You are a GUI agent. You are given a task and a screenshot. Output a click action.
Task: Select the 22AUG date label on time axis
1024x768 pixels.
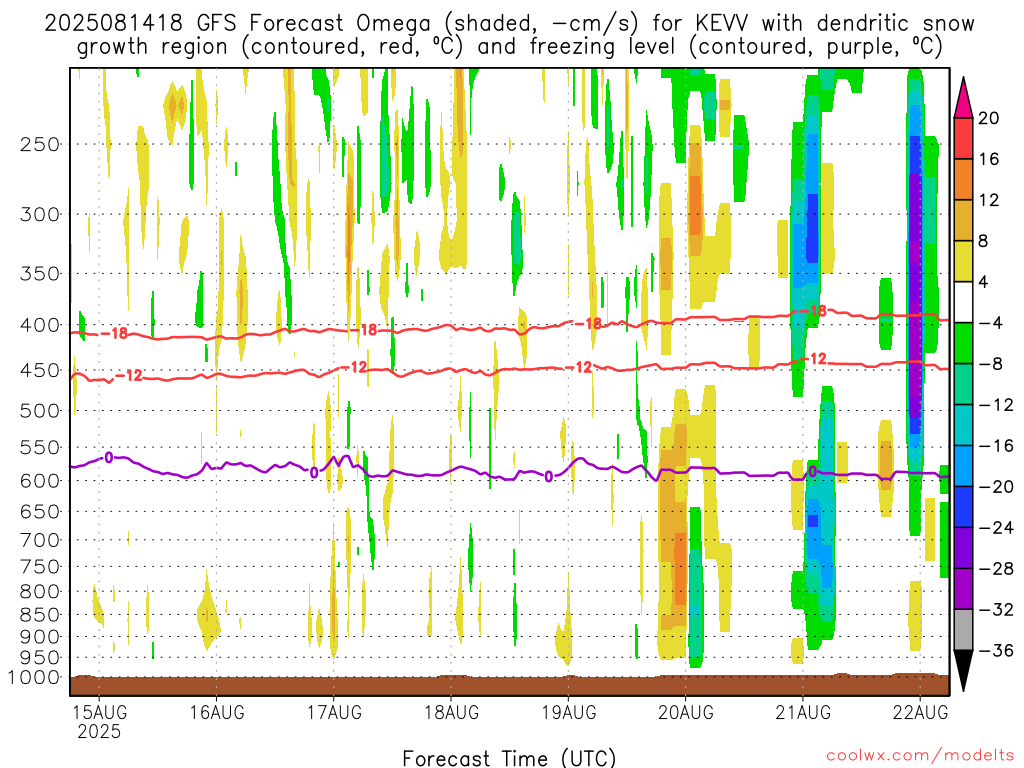pyautogui.click(x=920, y=712)
